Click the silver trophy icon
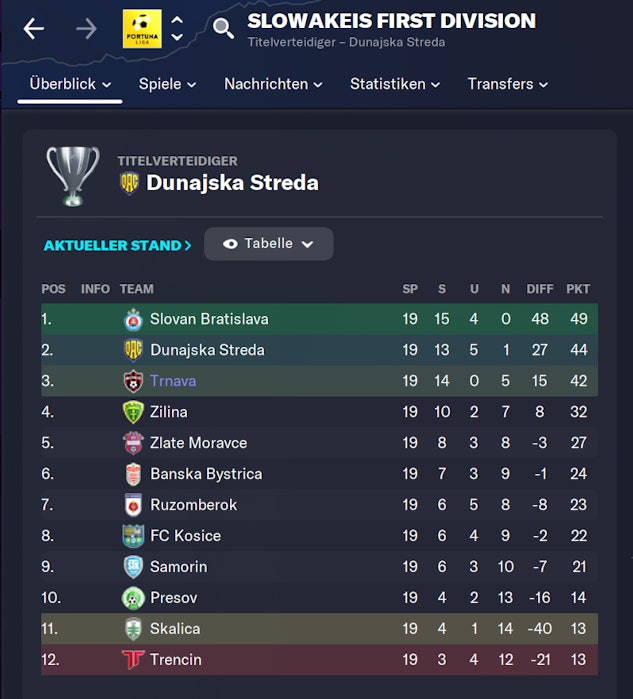The height and width of the screenshot is (699, 633). coord(73,176)
